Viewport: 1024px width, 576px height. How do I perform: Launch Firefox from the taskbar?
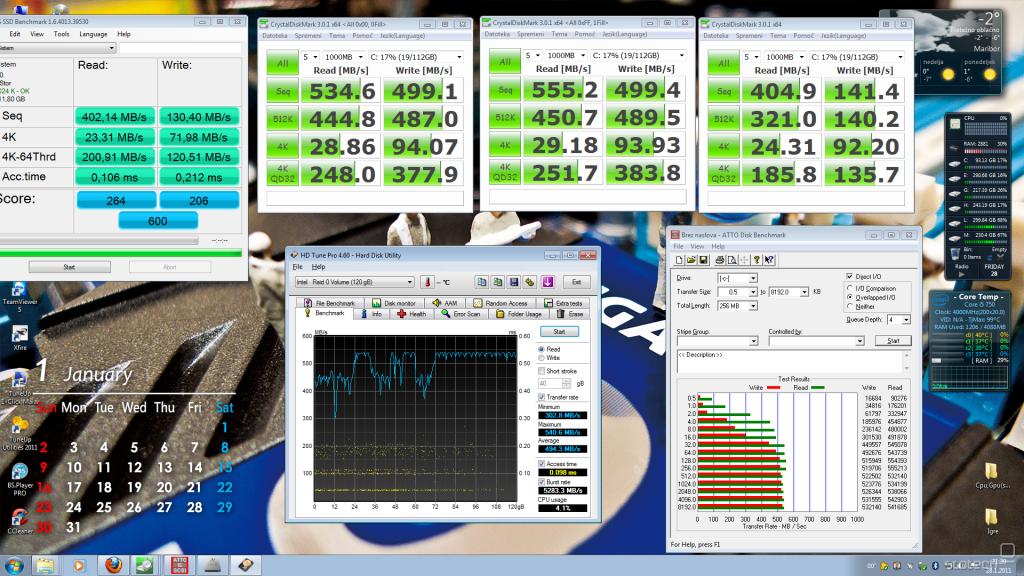113,565
